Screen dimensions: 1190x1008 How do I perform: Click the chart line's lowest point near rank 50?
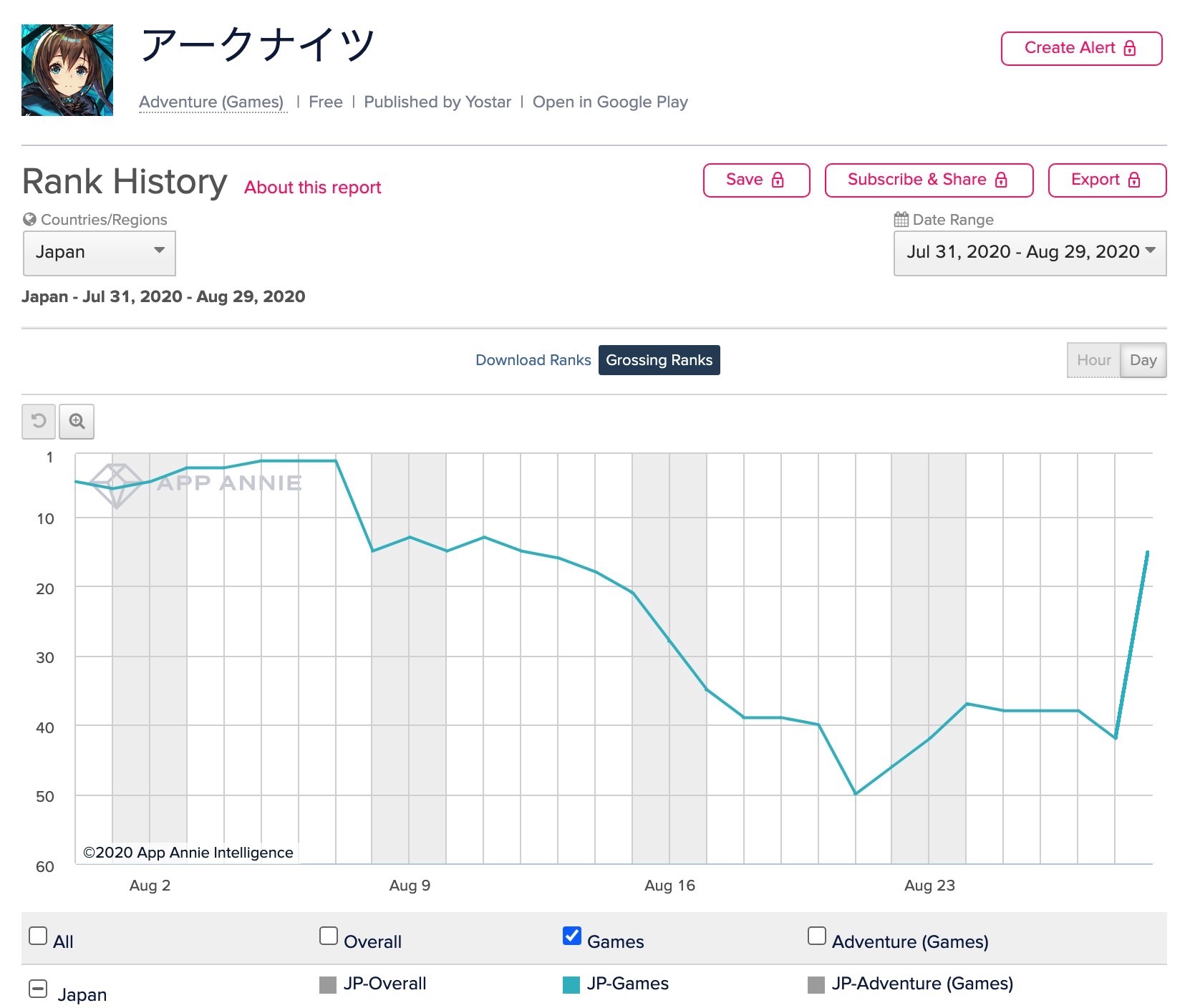tap(856, 793)
